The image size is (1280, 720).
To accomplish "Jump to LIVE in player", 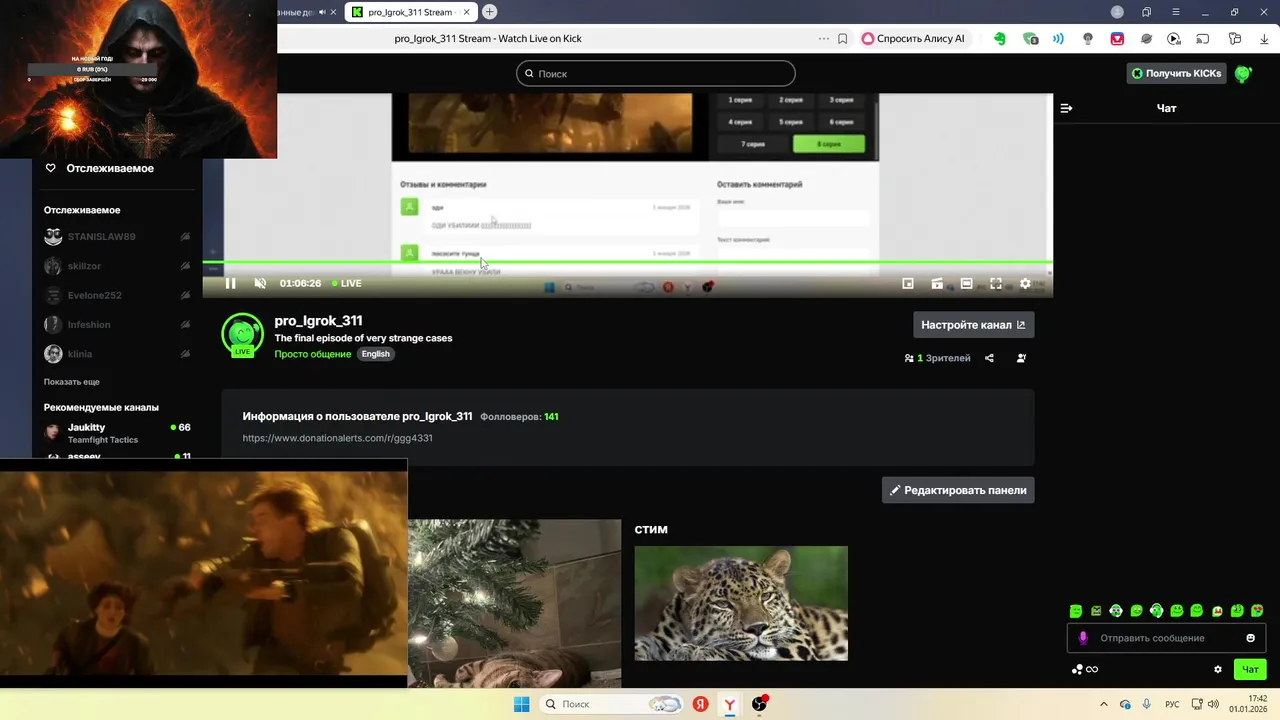I will [347, 284].
